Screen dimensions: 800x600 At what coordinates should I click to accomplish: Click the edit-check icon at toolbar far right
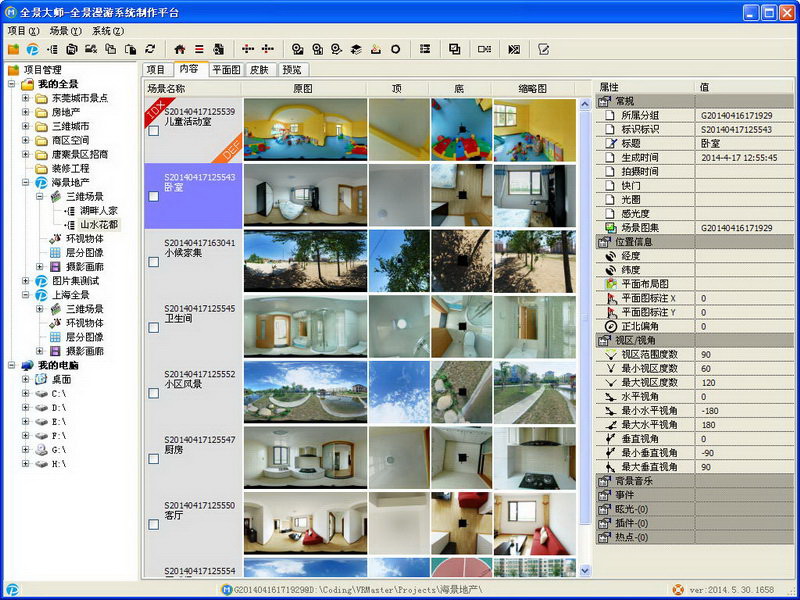pyautogui.click(x=543, y=48)
